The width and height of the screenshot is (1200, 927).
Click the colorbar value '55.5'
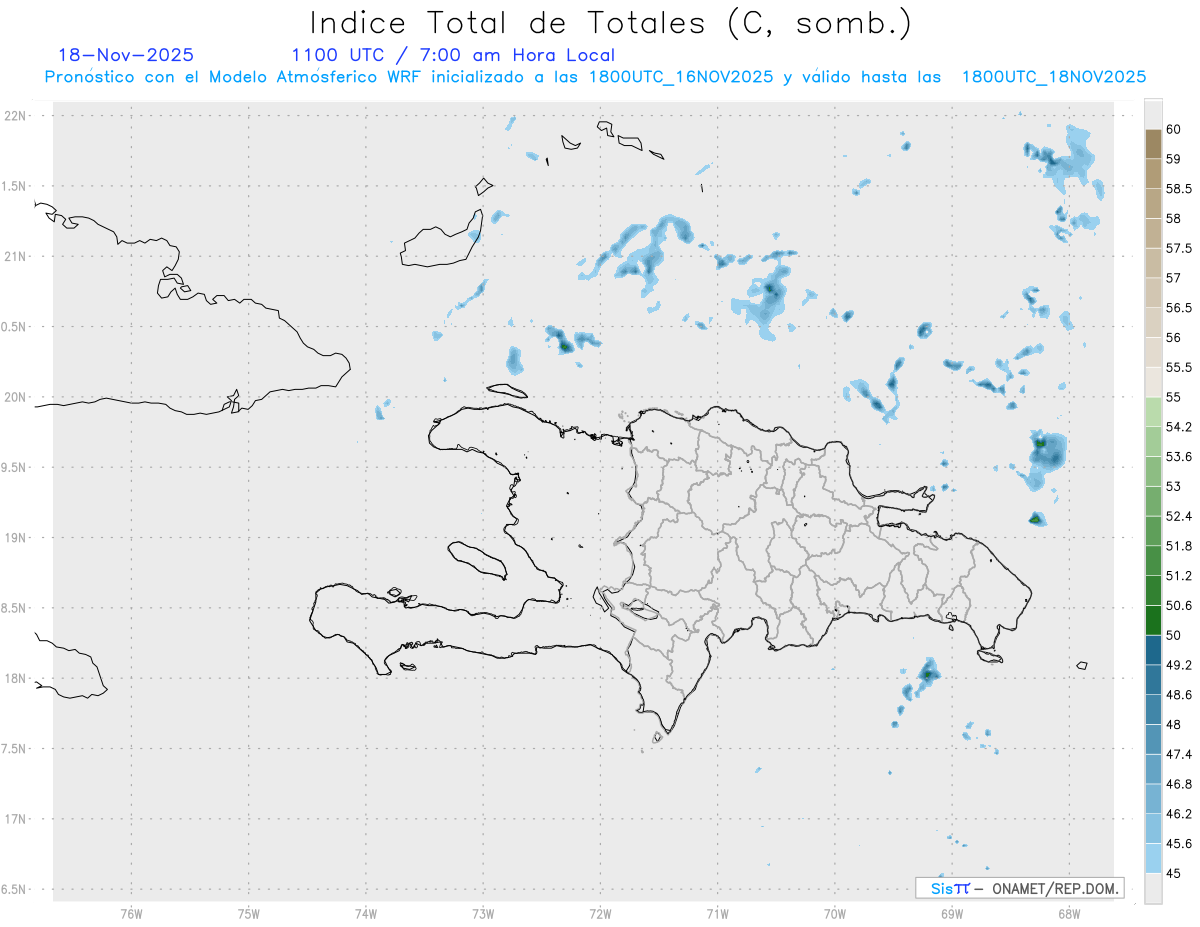[x=1179, y=367]
